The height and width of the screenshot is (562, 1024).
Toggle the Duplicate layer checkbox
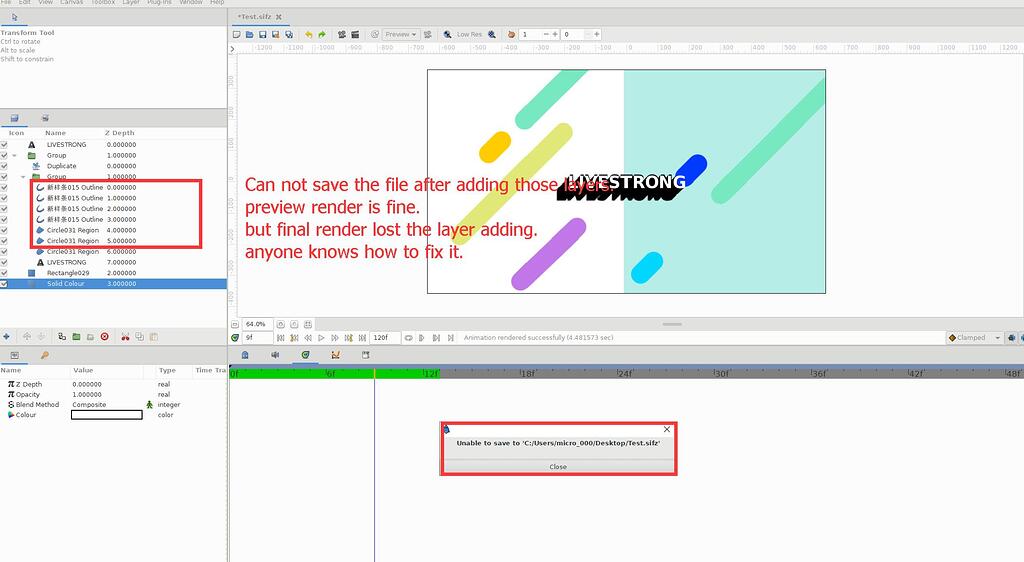tap(5, 166)
